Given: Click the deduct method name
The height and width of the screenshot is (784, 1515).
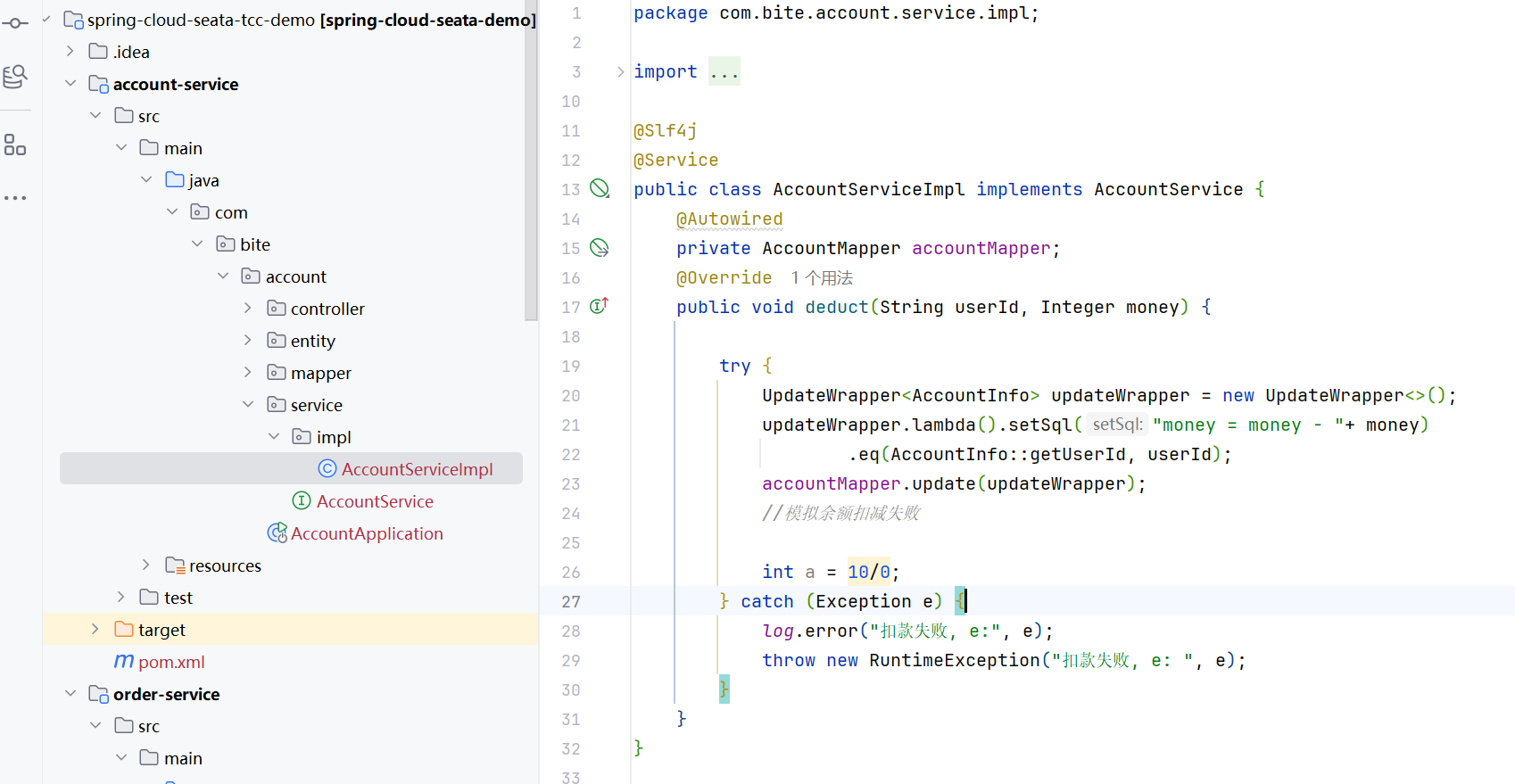Looking at the screenshot, I should click(x=837, y=307).
